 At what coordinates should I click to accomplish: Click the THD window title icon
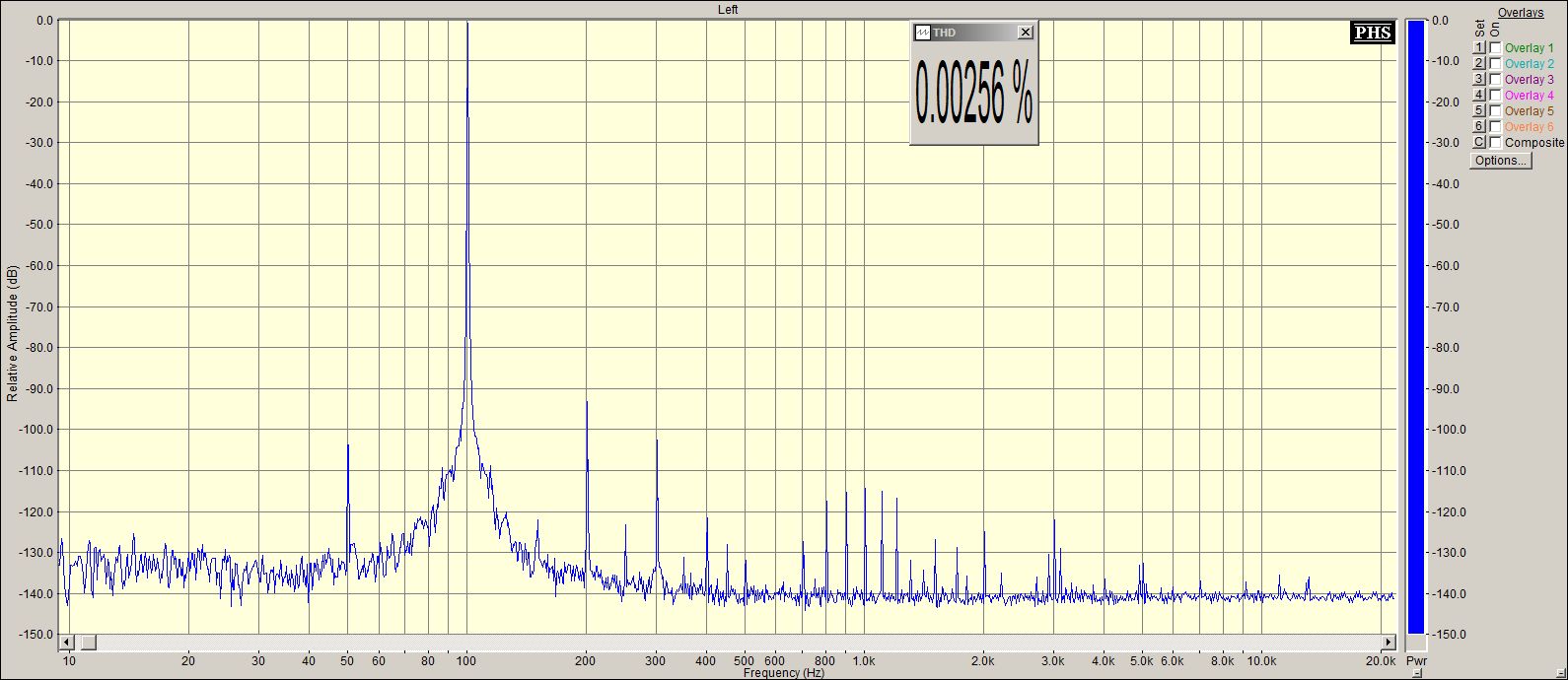coord(923,33)
